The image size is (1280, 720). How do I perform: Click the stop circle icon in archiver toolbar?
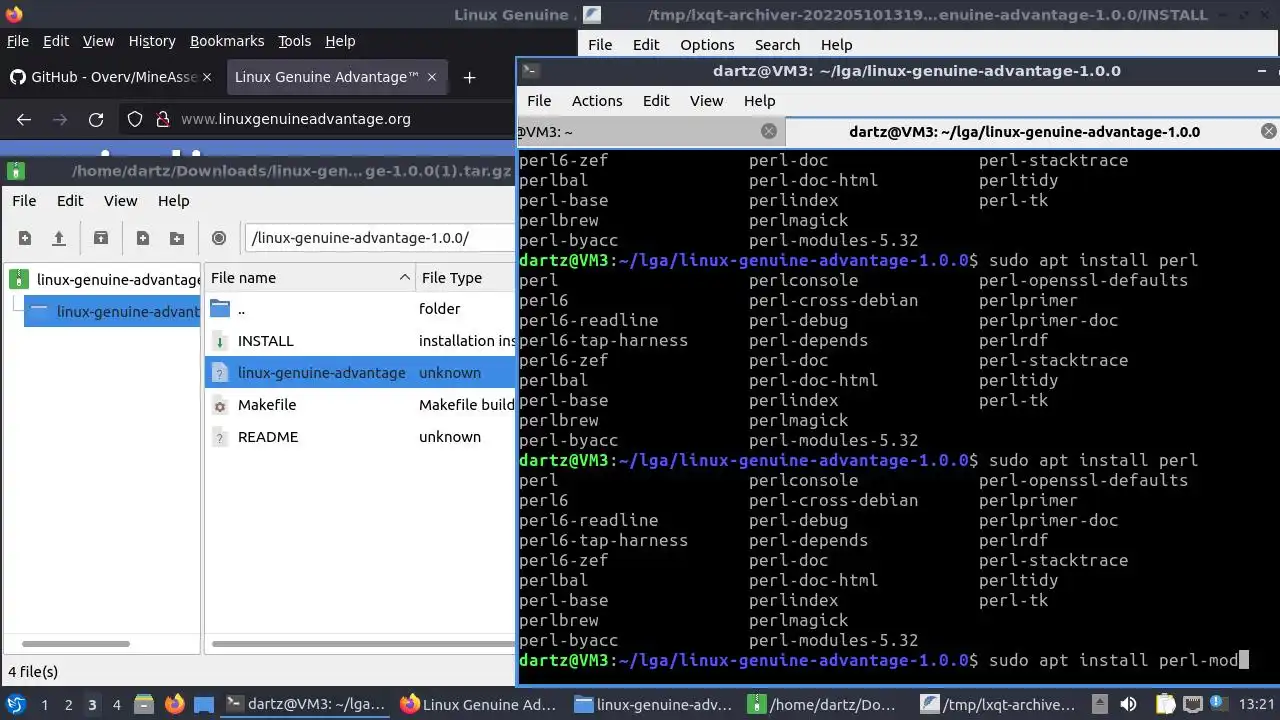click(x=219, y=238)
